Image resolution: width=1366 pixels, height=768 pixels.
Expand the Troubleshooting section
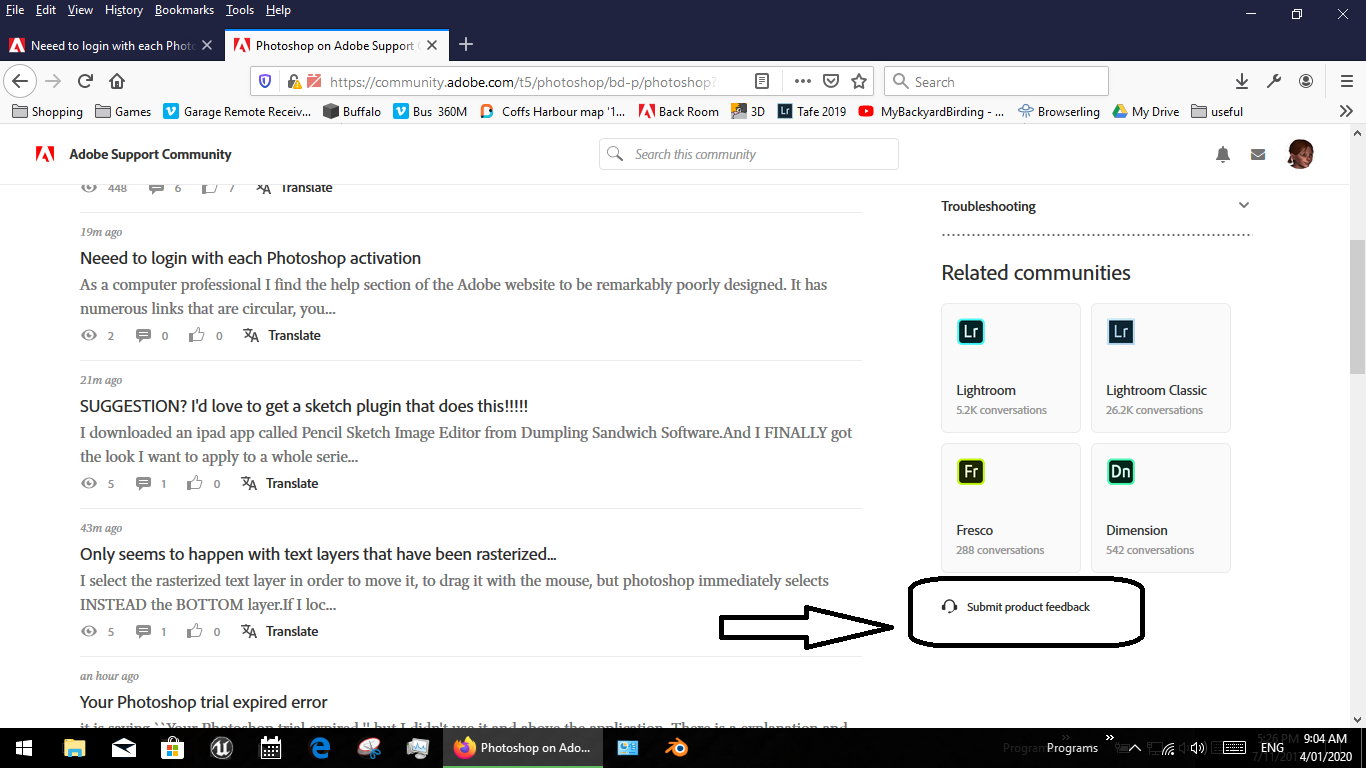pos(1244,205)
